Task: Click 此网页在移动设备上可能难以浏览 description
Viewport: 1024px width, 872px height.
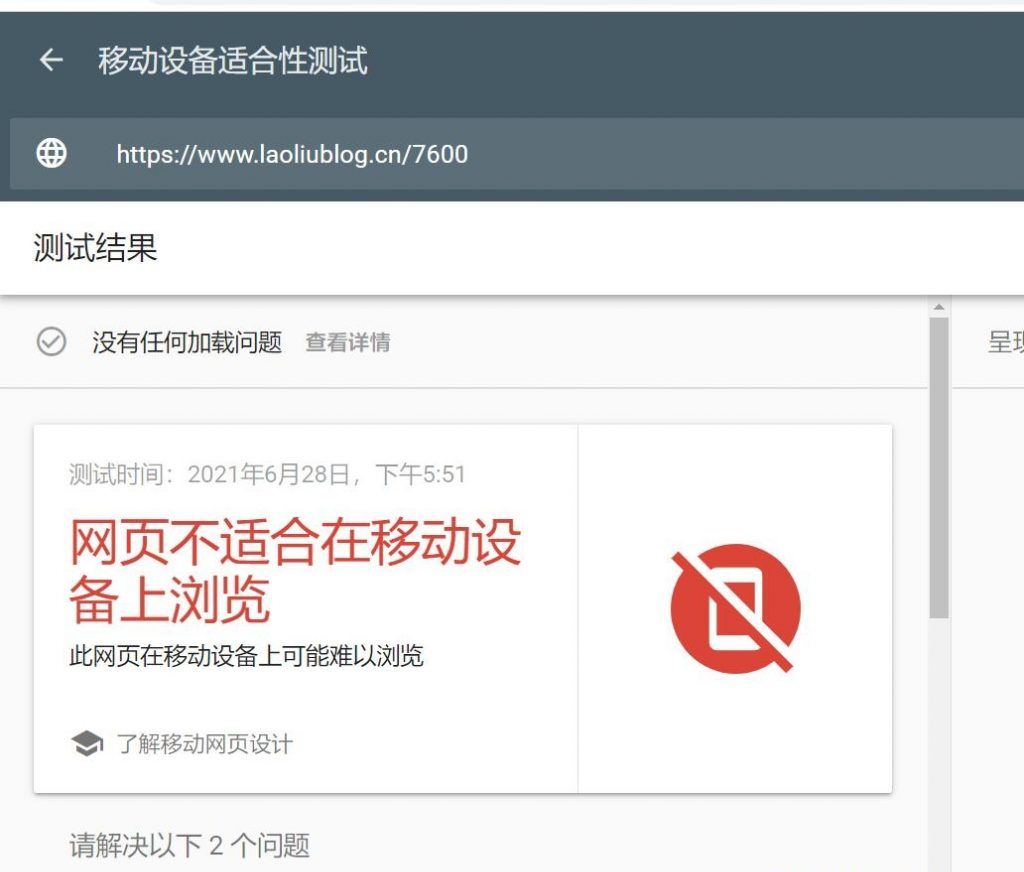Action: click(246, 655)
